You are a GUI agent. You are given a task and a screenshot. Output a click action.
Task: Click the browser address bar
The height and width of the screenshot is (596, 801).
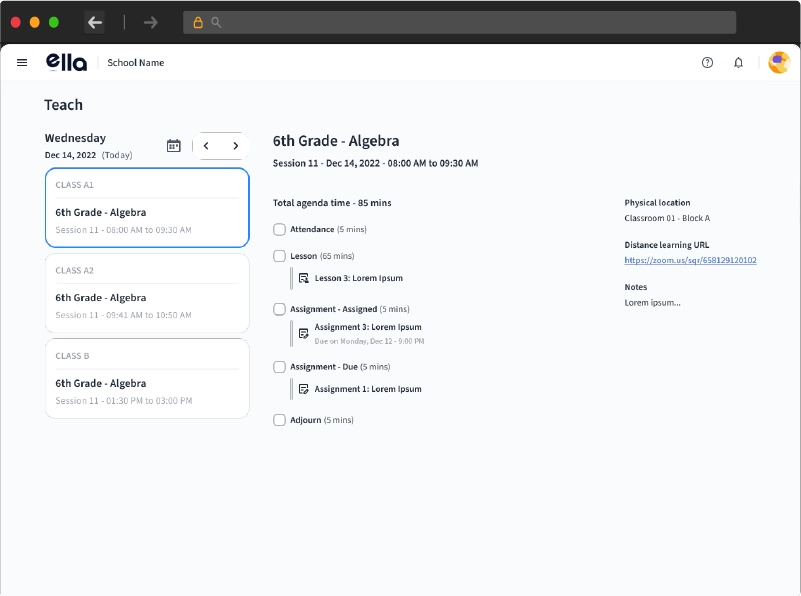(460, 22)
